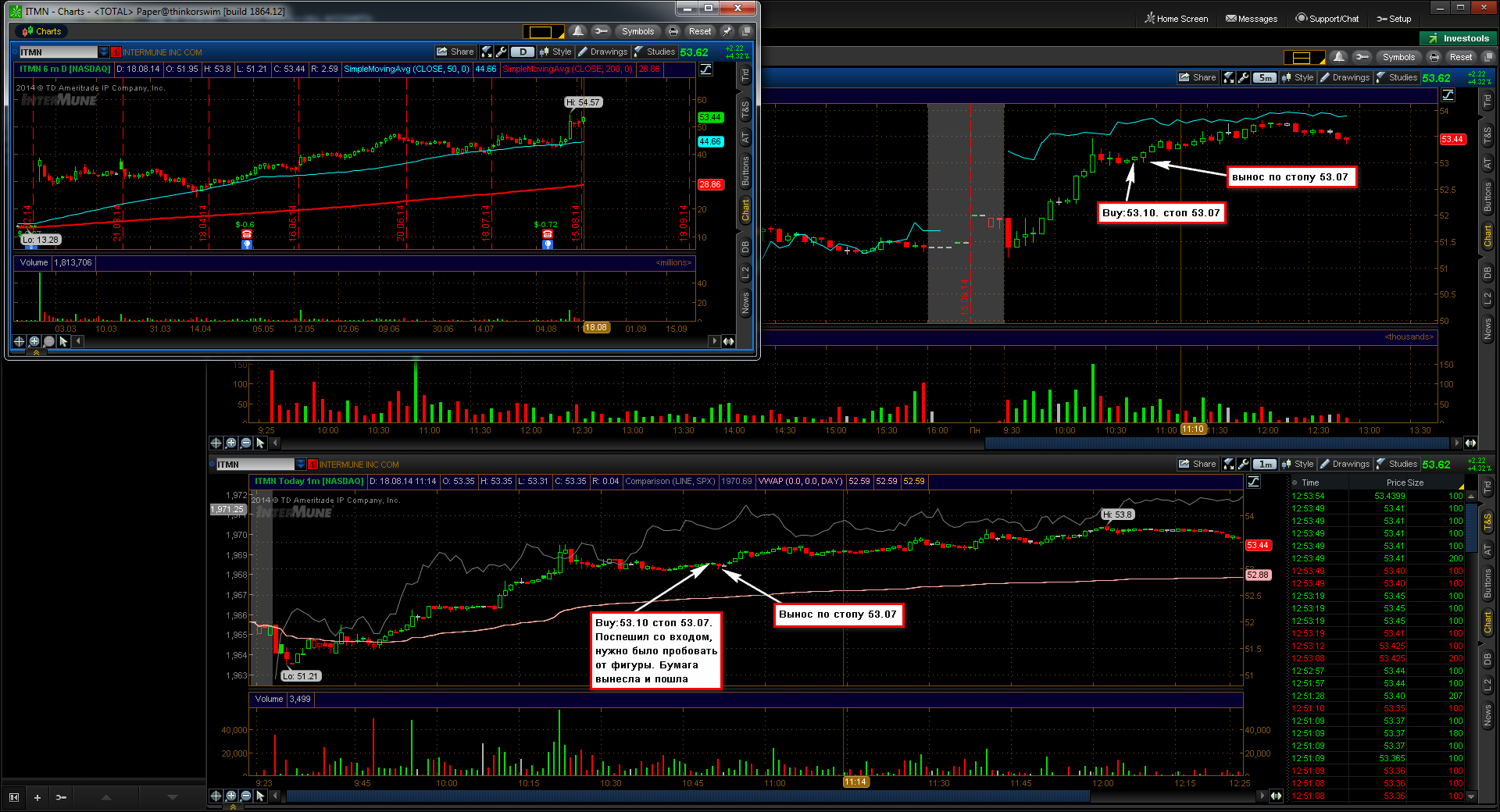Open Drawings on 5m chart
The height and width of the screenshot is (812, 1500).
(x=1345, y=77)
